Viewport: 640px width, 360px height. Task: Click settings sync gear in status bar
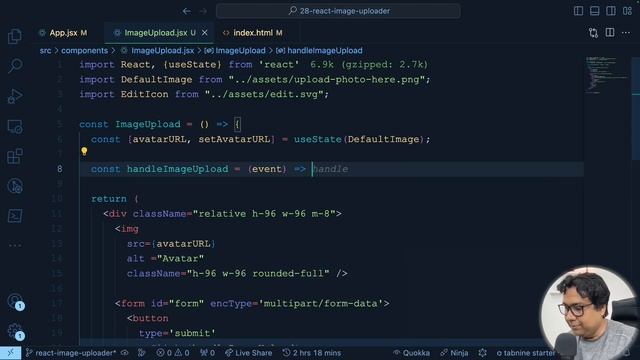click(482, 353)
